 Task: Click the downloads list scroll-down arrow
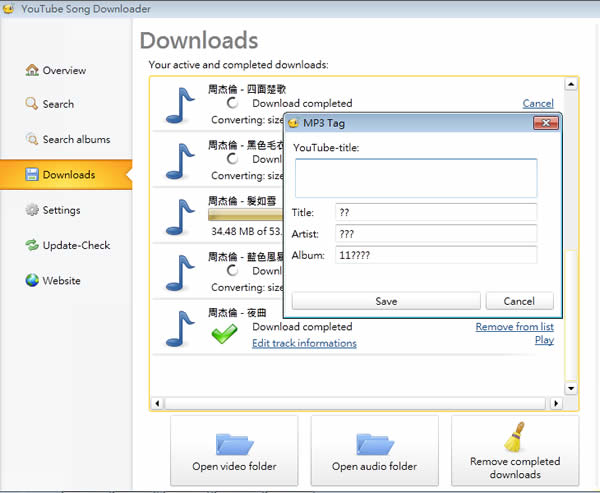coord(571,389)
